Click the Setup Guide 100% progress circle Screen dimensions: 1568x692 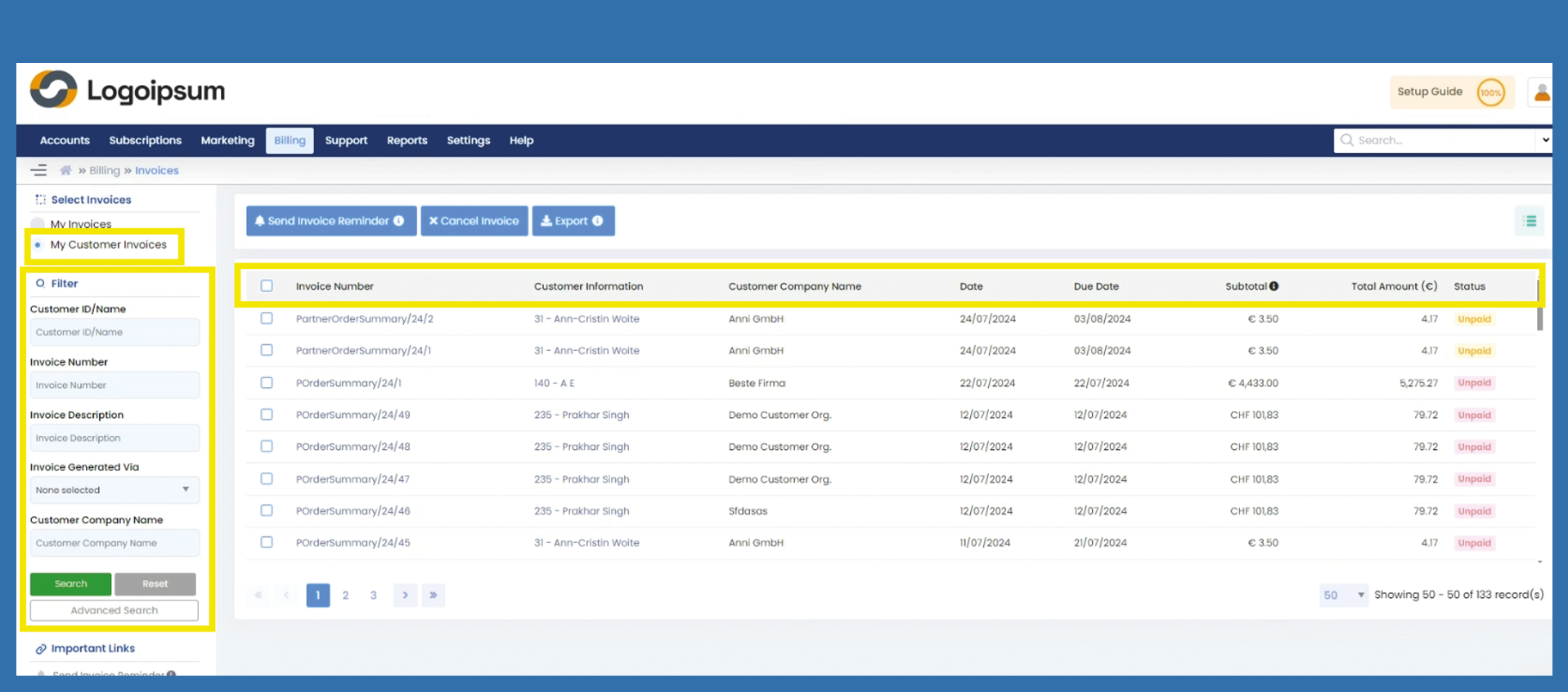(1490, 92)
